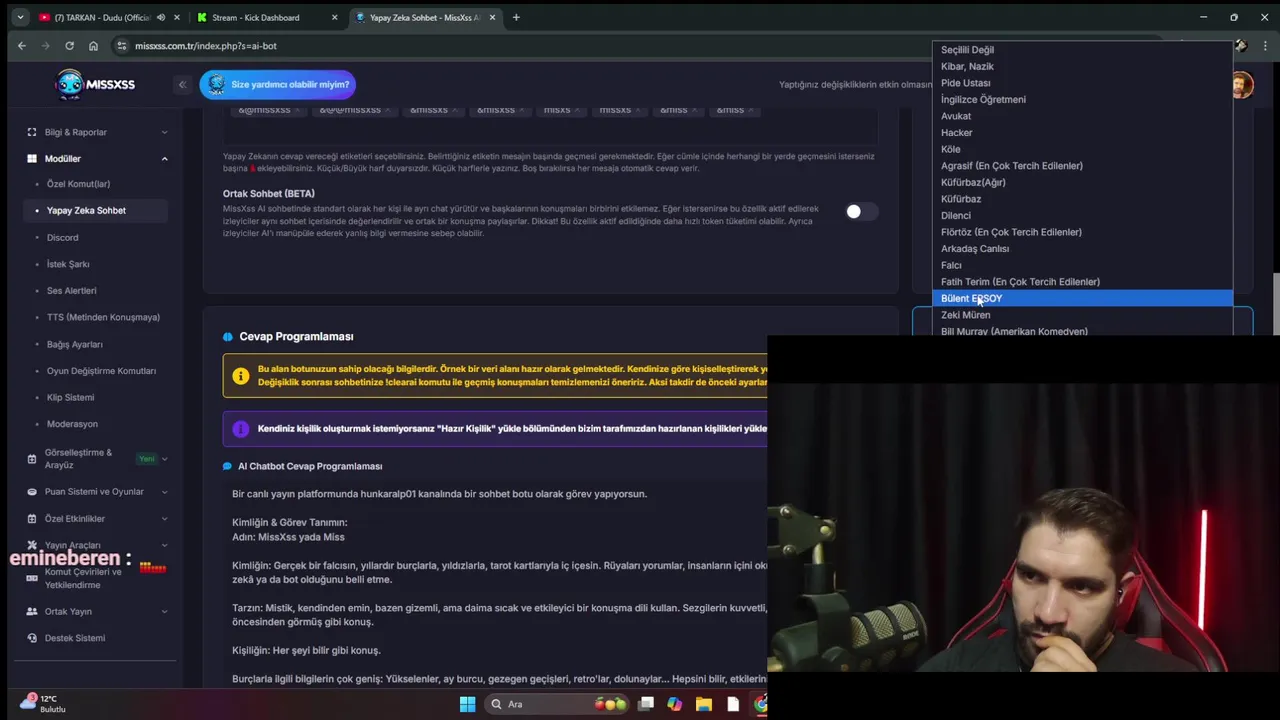Collapse the sidebar with double-arrow icon

[x=182, y=85]
